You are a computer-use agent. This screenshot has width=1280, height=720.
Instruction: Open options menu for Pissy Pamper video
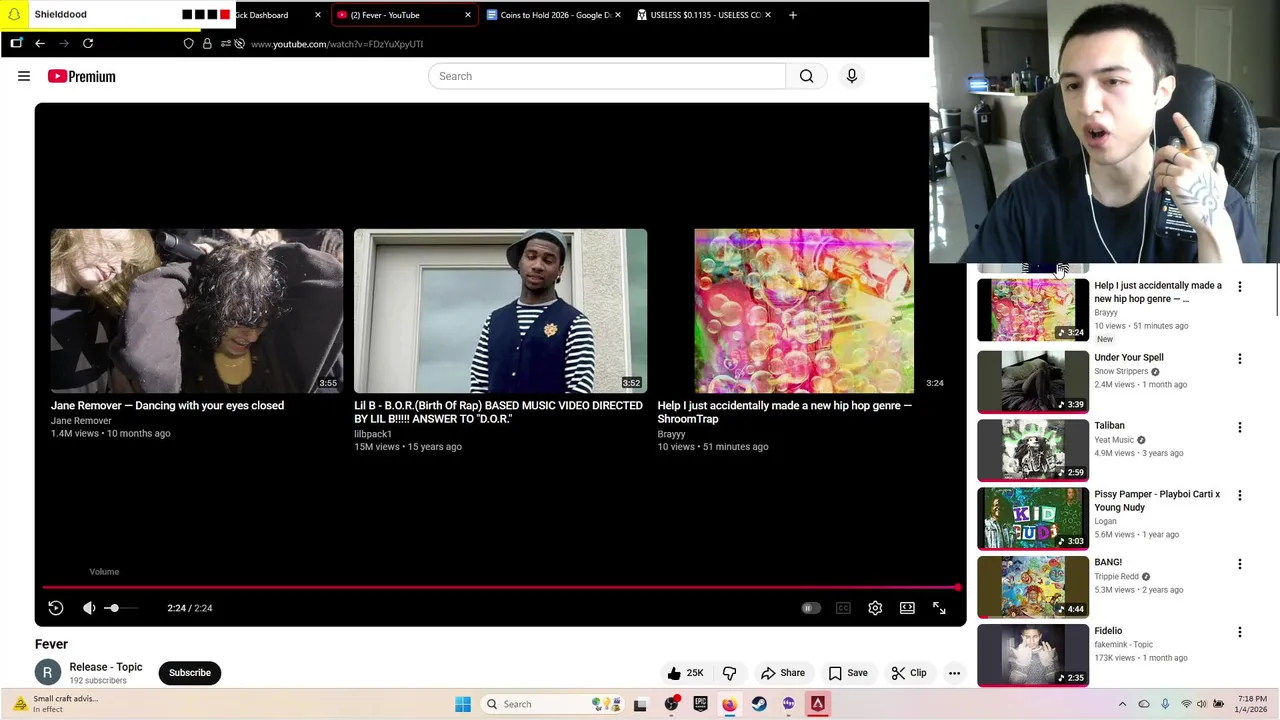[x=1240, y=496]
